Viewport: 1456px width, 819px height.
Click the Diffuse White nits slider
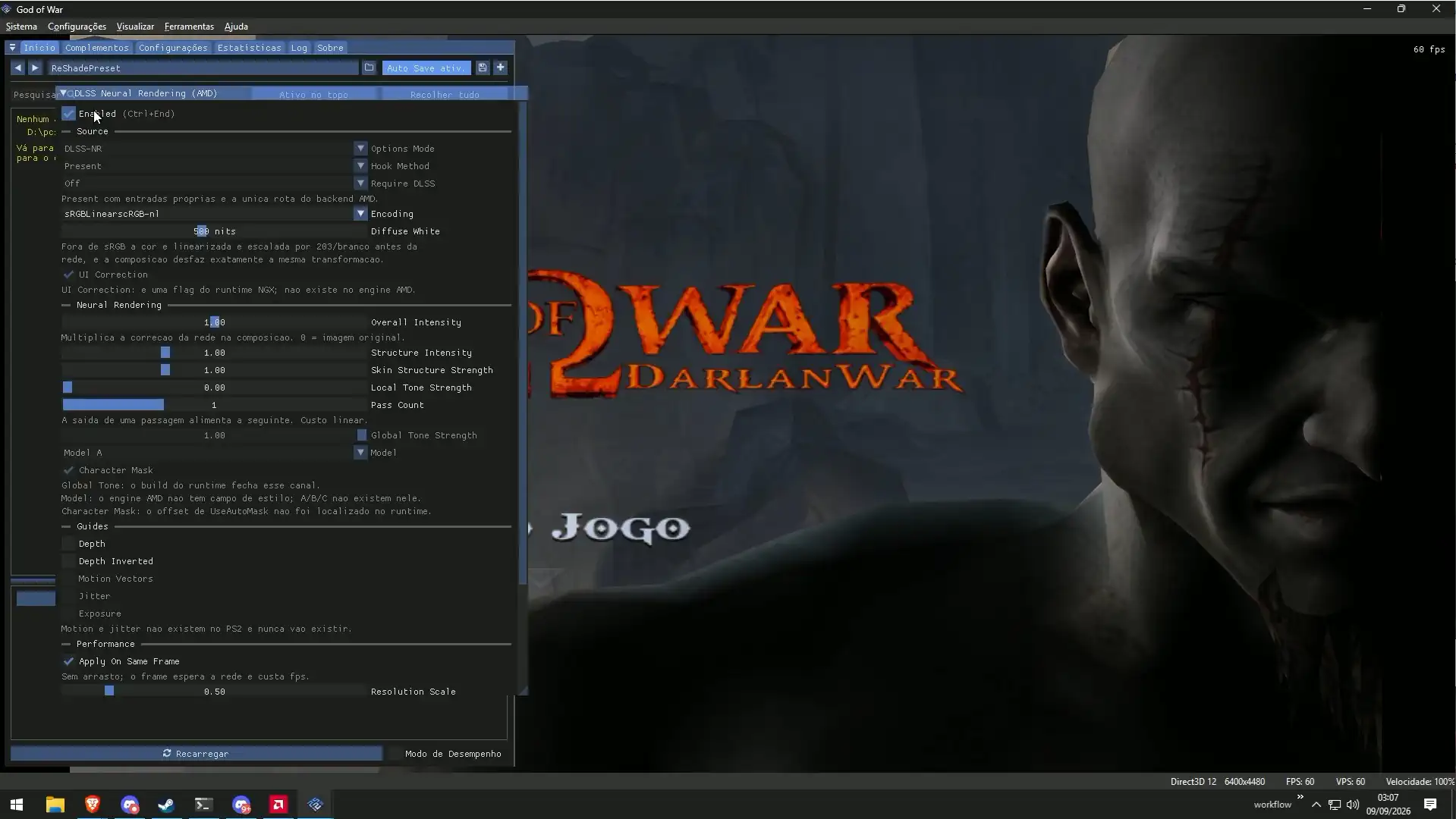click(214, 231)
